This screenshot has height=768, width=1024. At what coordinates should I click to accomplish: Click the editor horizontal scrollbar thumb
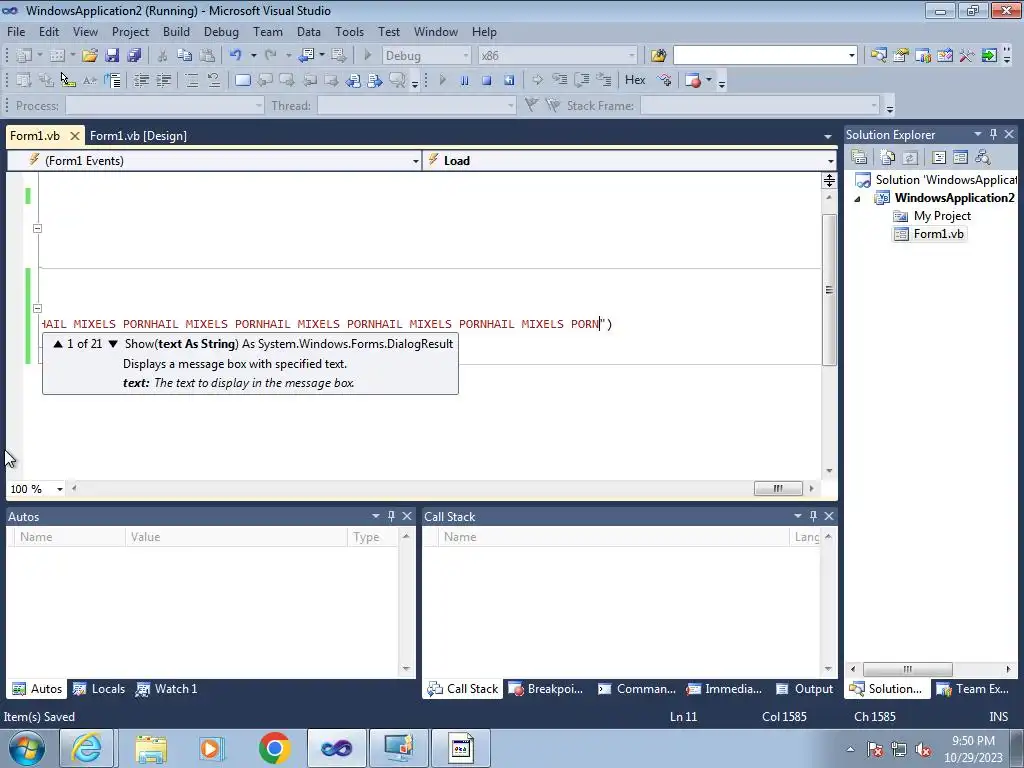(778, 488)
